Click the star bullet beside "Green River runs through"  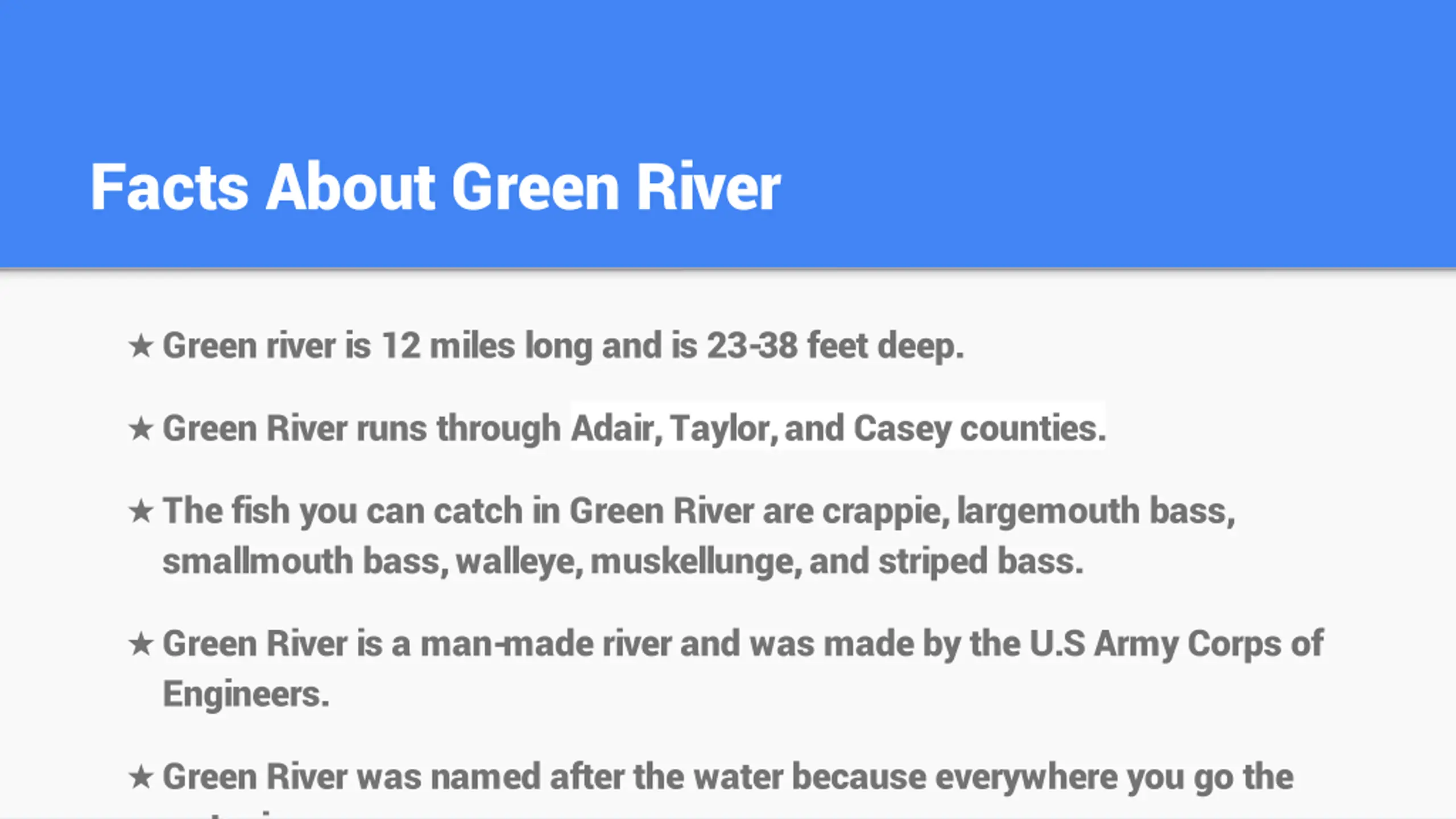[140, 429]
